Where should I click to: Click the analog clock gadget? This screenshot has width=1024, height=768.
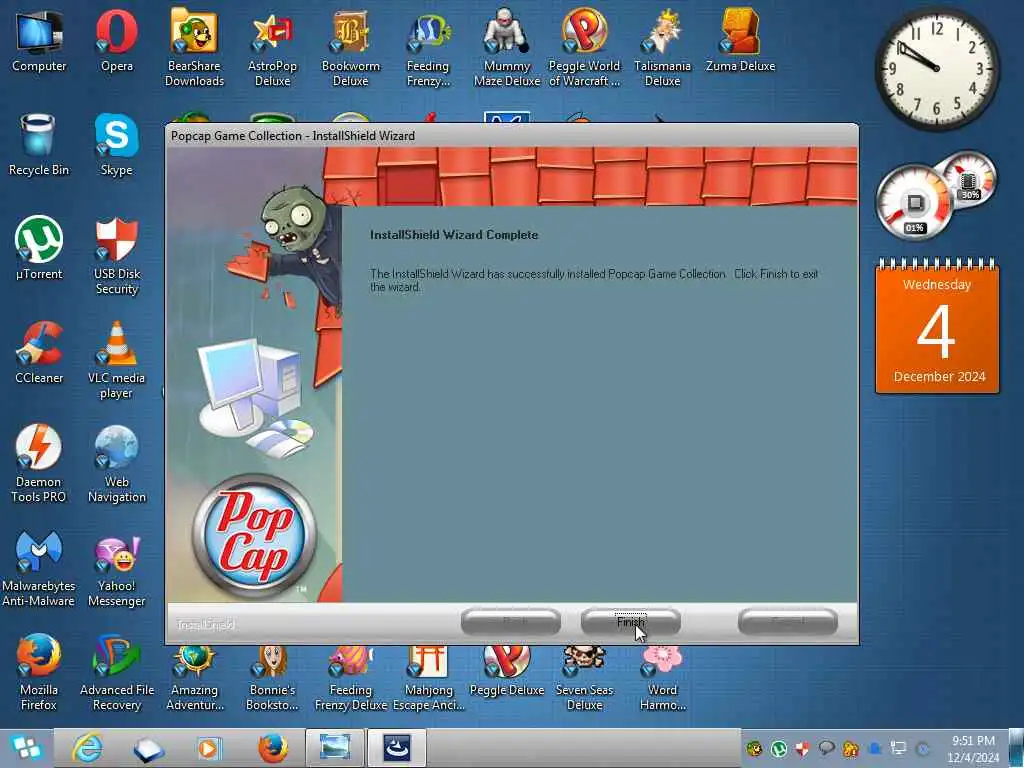(936, 68)
